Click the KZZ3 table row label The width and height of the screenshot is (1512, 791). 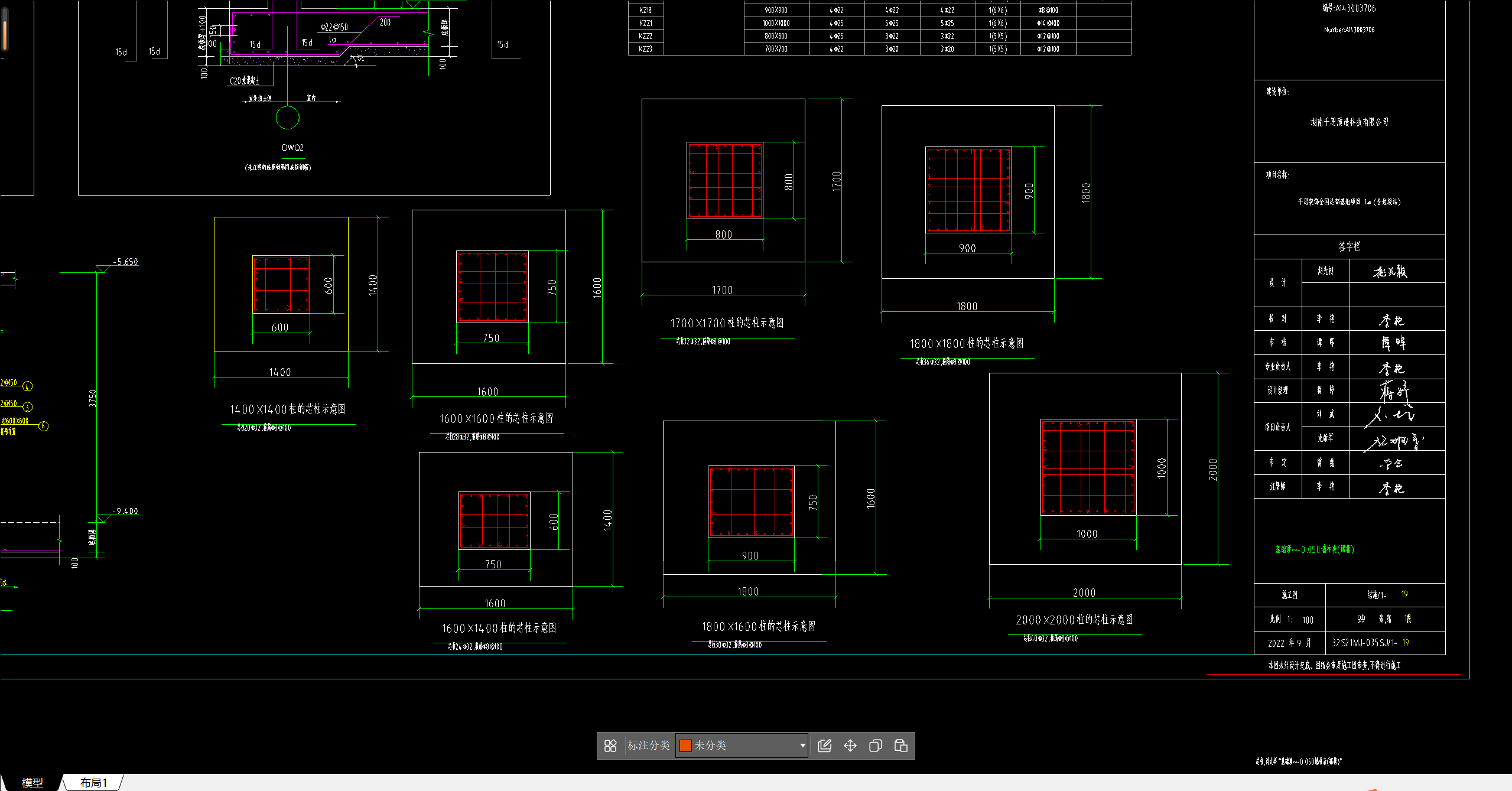[x=645, y=49]
